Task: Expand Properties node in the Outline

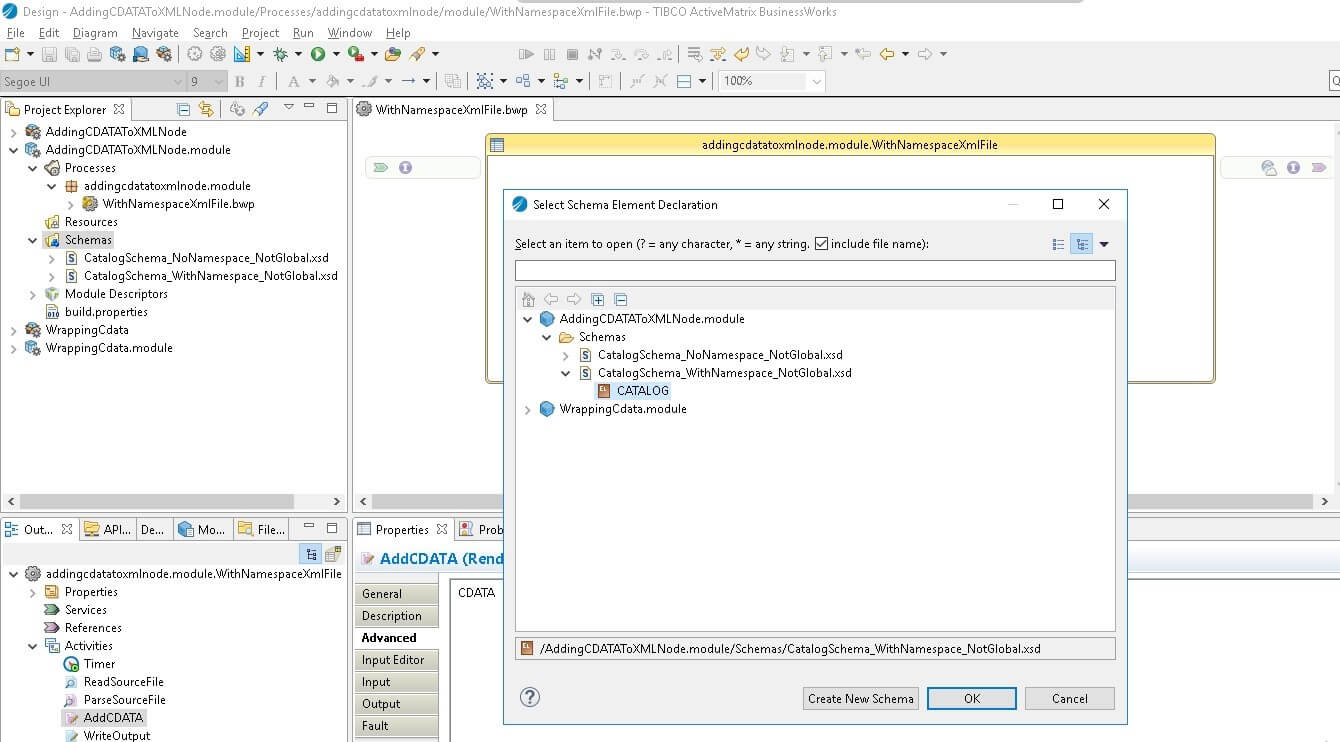Action: click(x=33, y=592)
